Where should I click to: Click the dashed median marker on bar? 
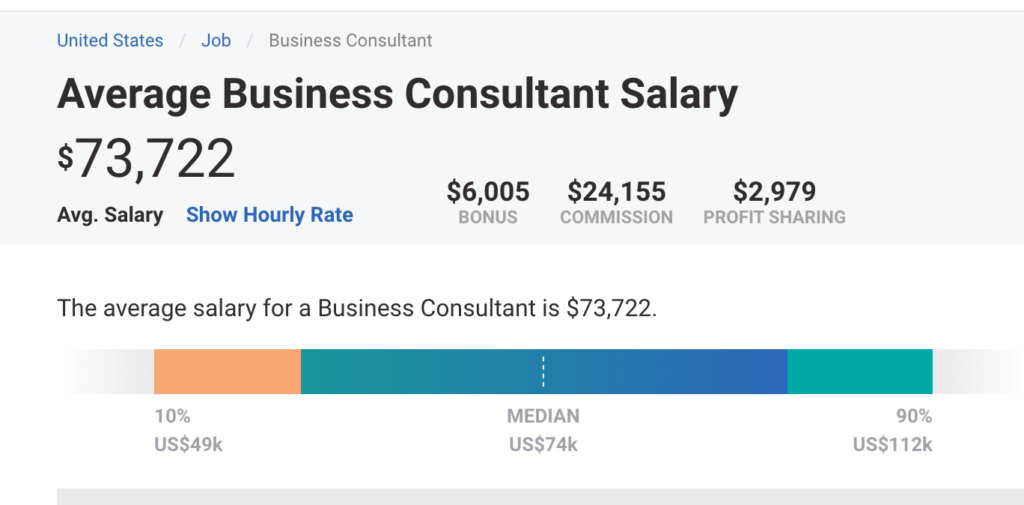pyautogui.click(x=543, y=371)
